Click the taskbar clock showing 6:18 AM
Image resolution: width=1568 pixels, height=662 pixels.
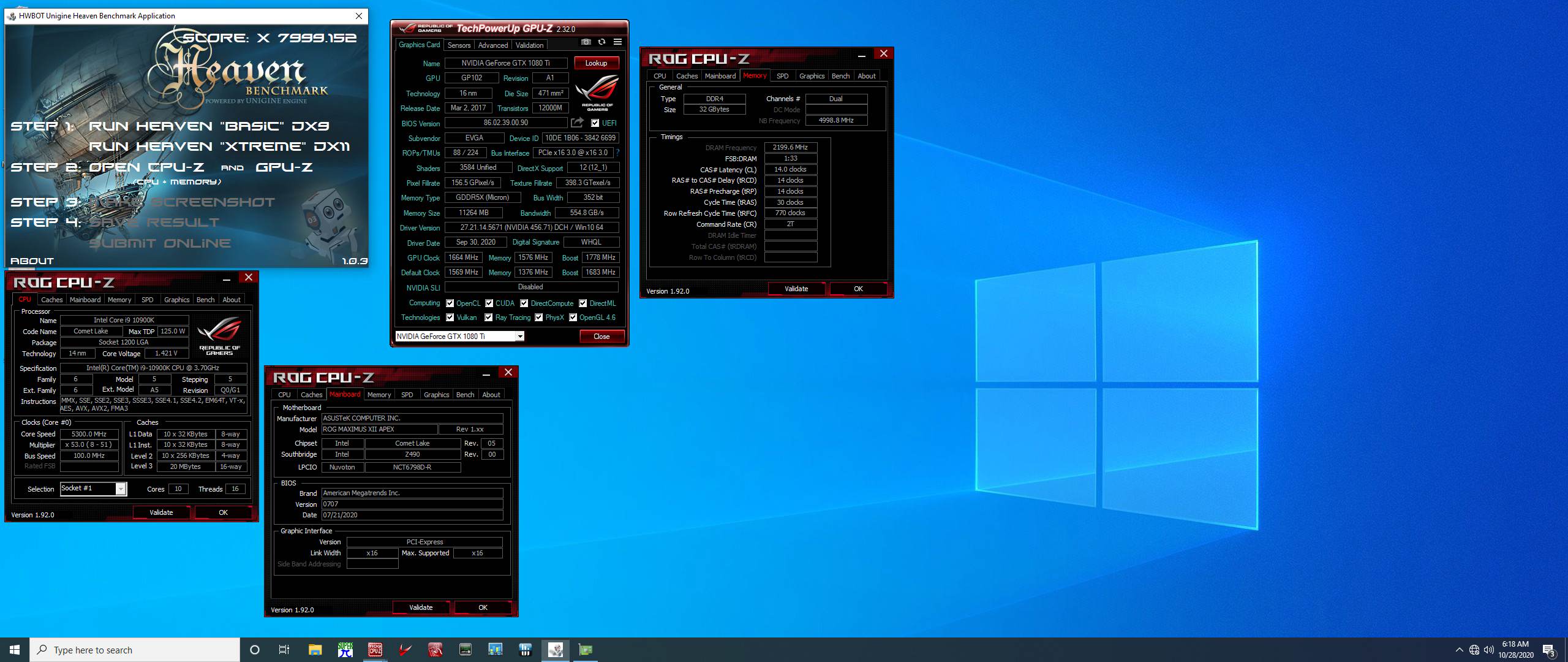(1516, 650)
